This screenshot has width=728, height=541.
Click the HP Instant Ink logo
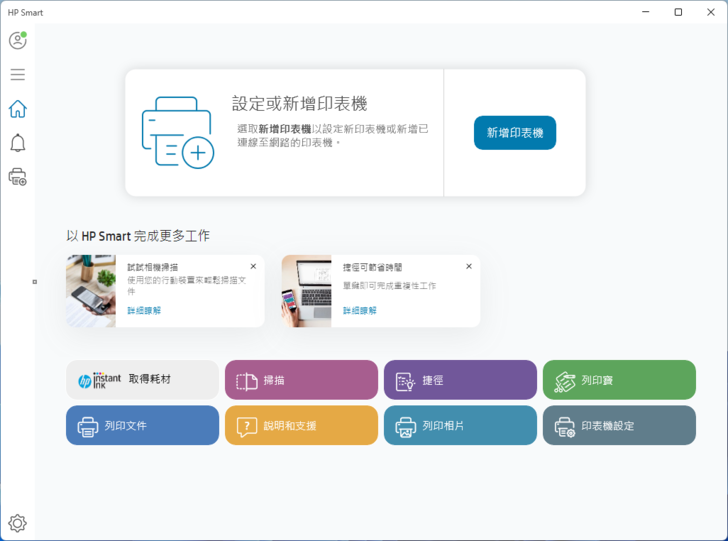pyautogui.click(x=99, y=380)
